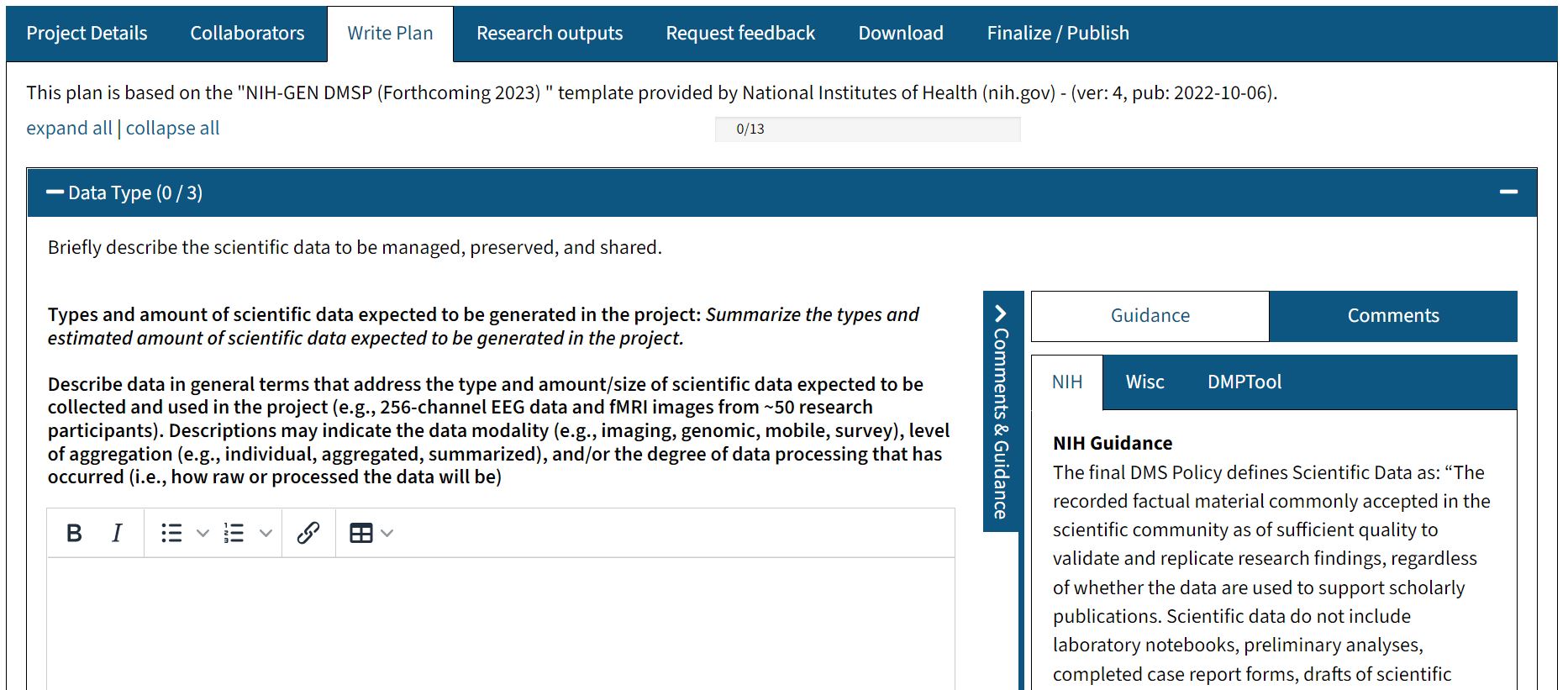Click the collapse all link

(x=172, y=129)
